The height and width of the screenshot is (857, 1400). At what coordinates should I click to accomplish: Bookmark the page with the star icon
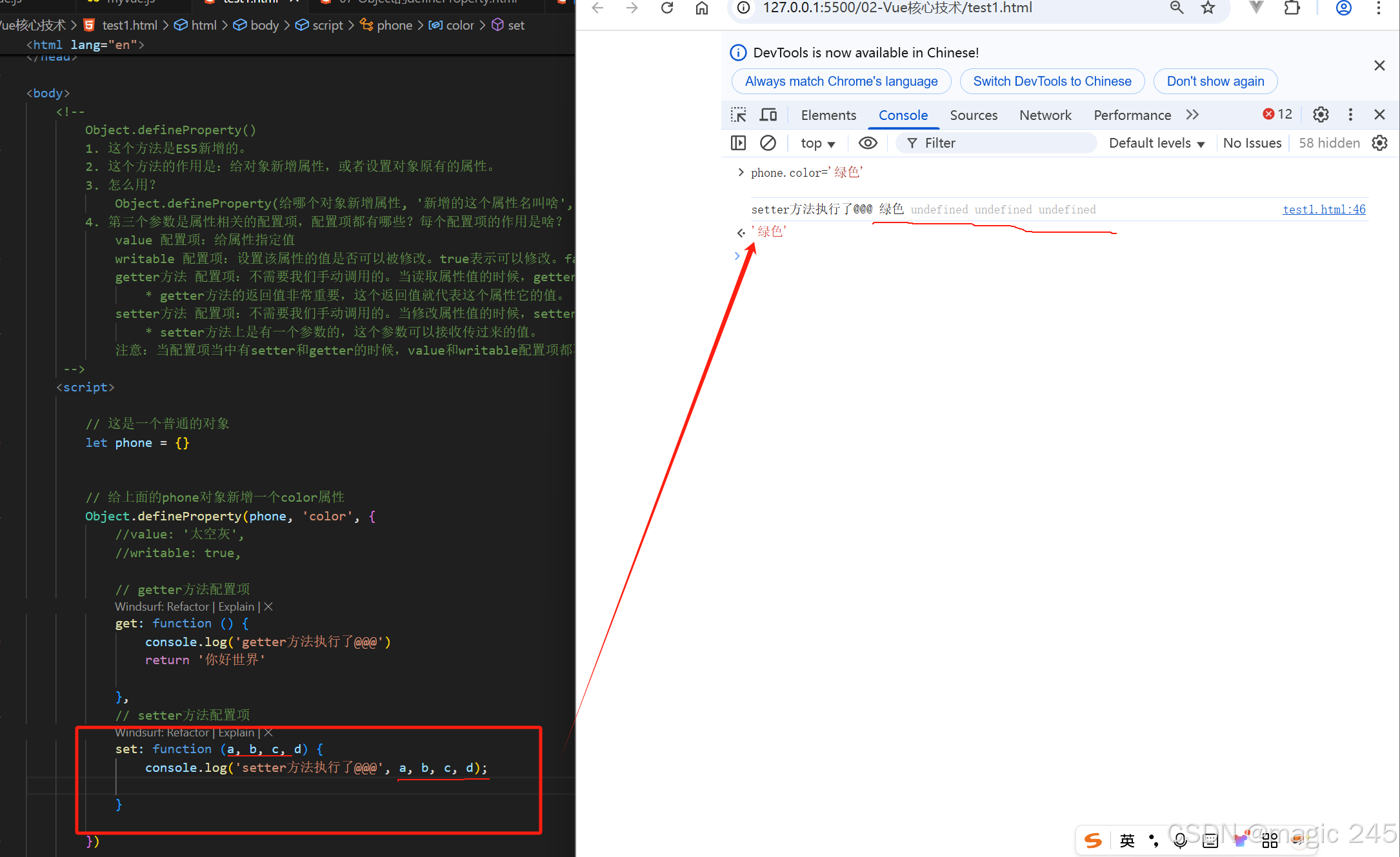pos(1208,8)
